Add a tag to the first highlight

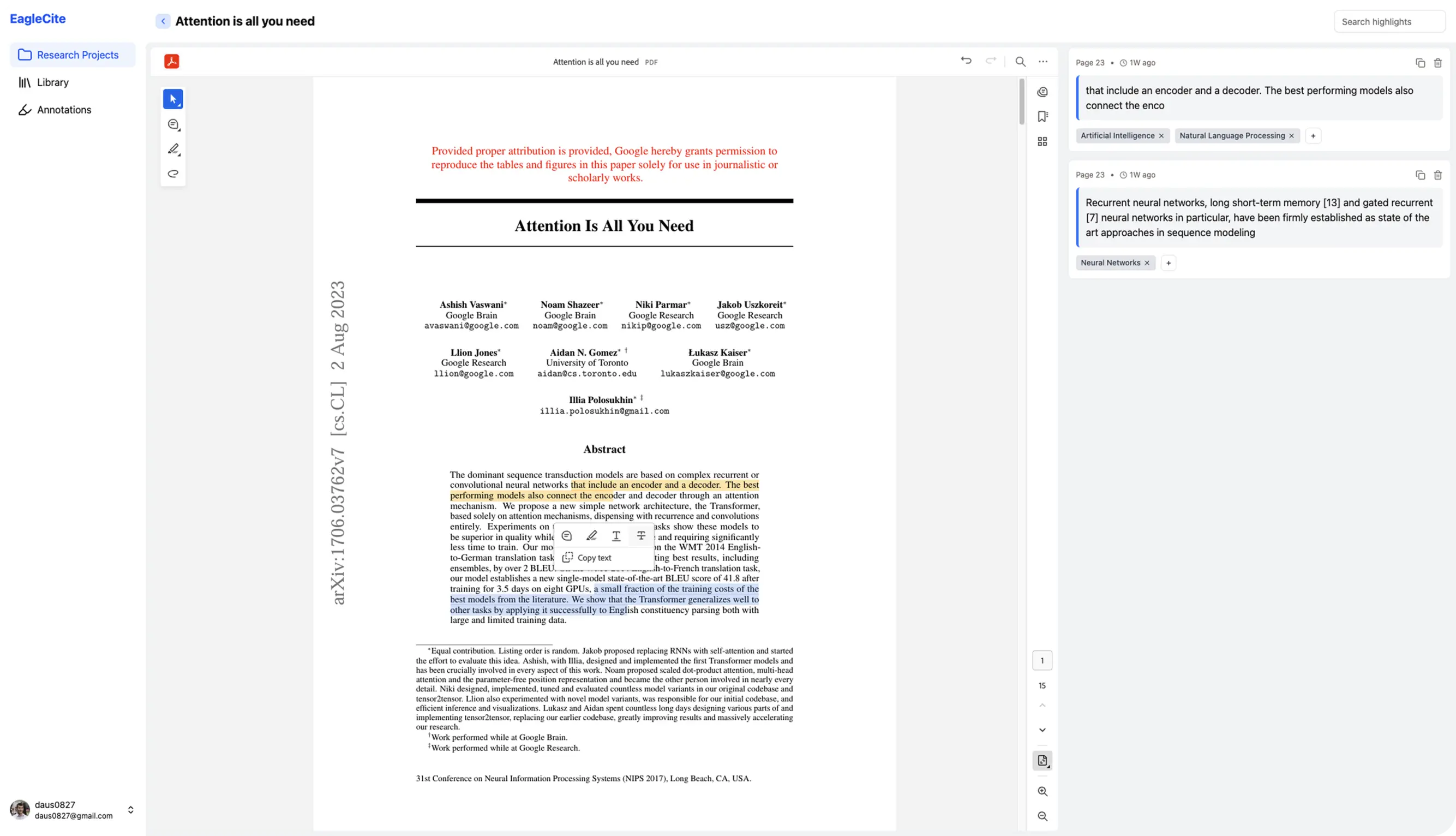coord(1313,136)
